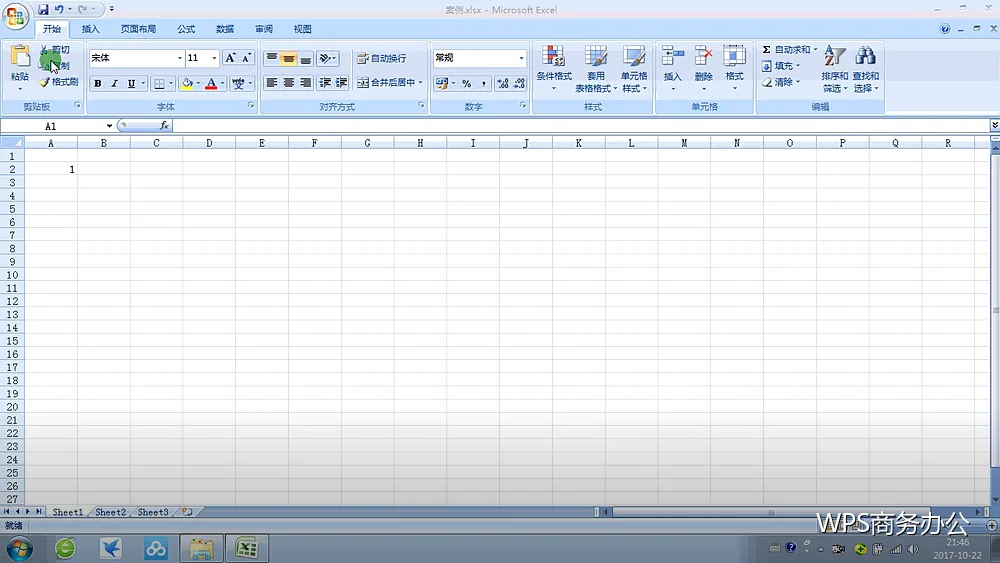The height and width of the screenshot is (563, 1000).
Task: Click the percent style icon
Action: coord(467,84)
